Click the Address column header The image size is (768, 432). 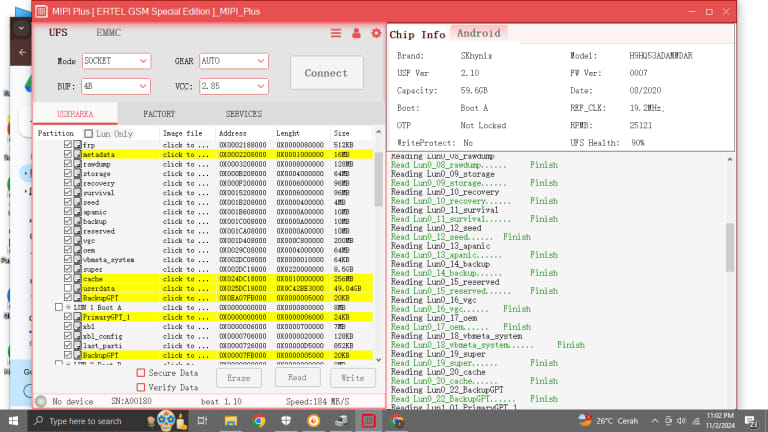[x=244, y=133]
